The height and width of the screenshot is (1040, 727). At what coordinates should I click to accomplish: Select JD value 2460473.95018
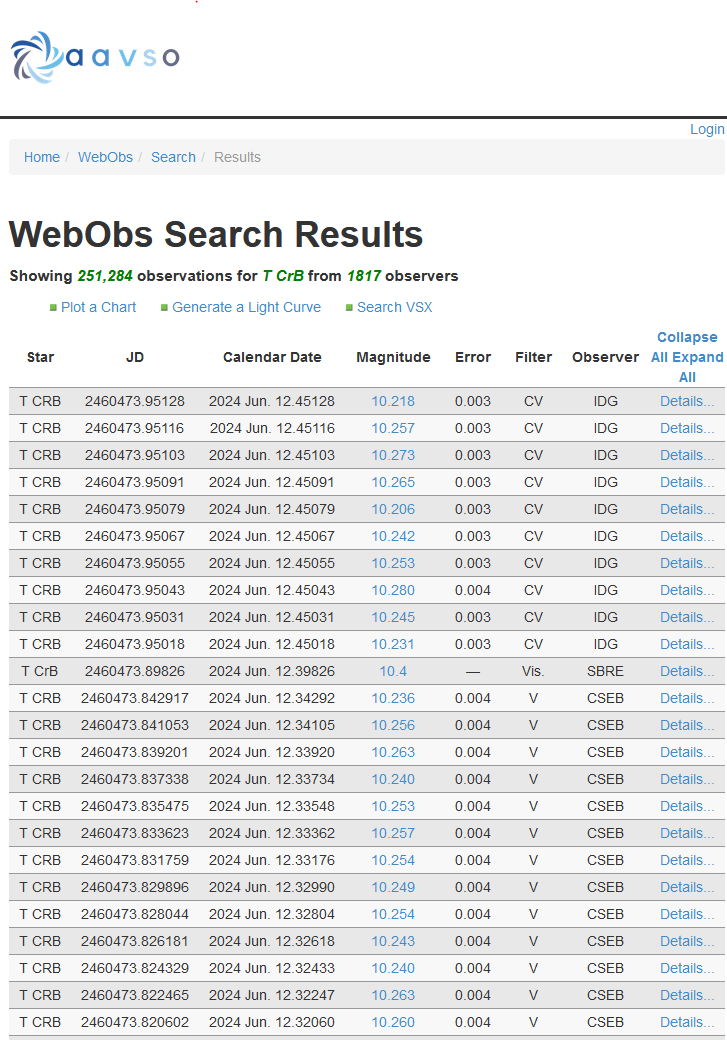coord(135,644)
